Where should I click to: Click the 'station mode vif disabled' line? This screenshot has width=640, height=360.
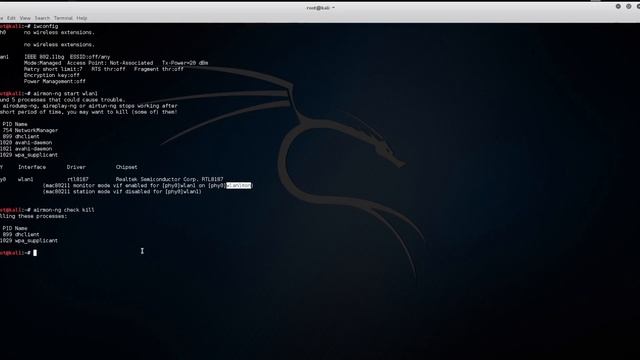point(122,191)
